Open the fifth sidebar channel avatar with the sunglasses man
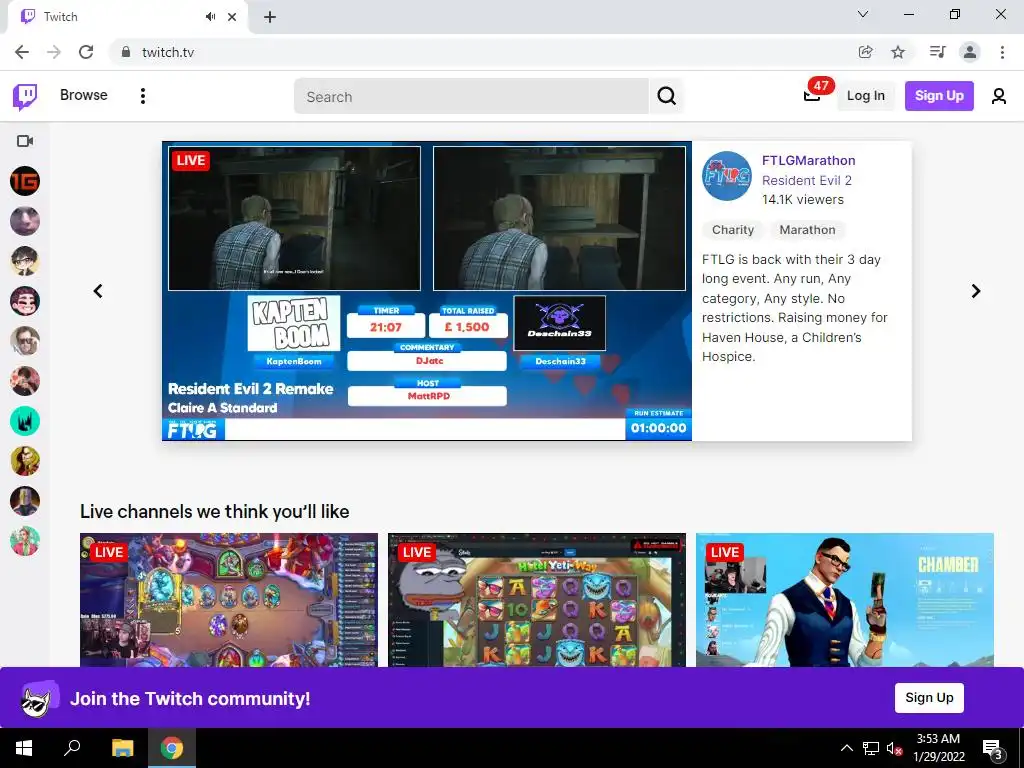Viewport: 1024px width, 768px height. (25, 341)
